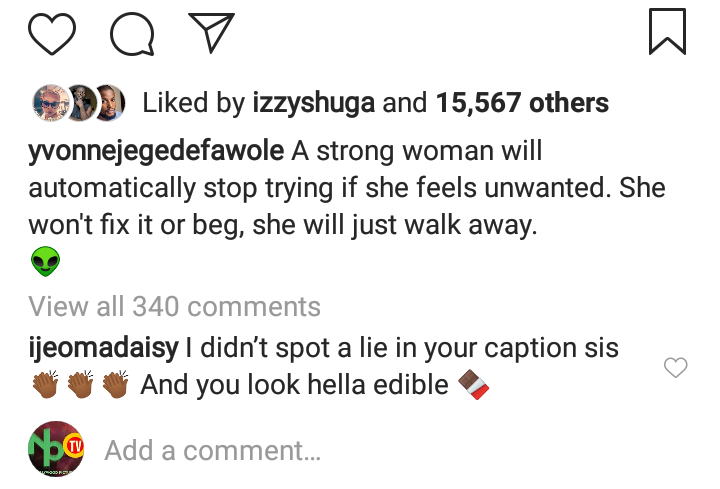Open the third liker's profile avatar
Image resolution: width=720 pixels, height=489 pixels.
pyautogui.click(x=108, y=101)
